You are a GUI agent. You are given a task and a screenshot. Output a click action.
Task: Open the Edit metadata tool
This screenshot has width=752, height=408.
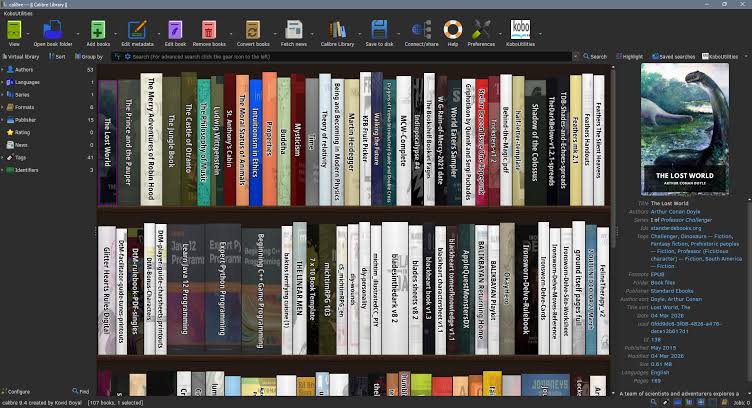(x=137, y=30)
